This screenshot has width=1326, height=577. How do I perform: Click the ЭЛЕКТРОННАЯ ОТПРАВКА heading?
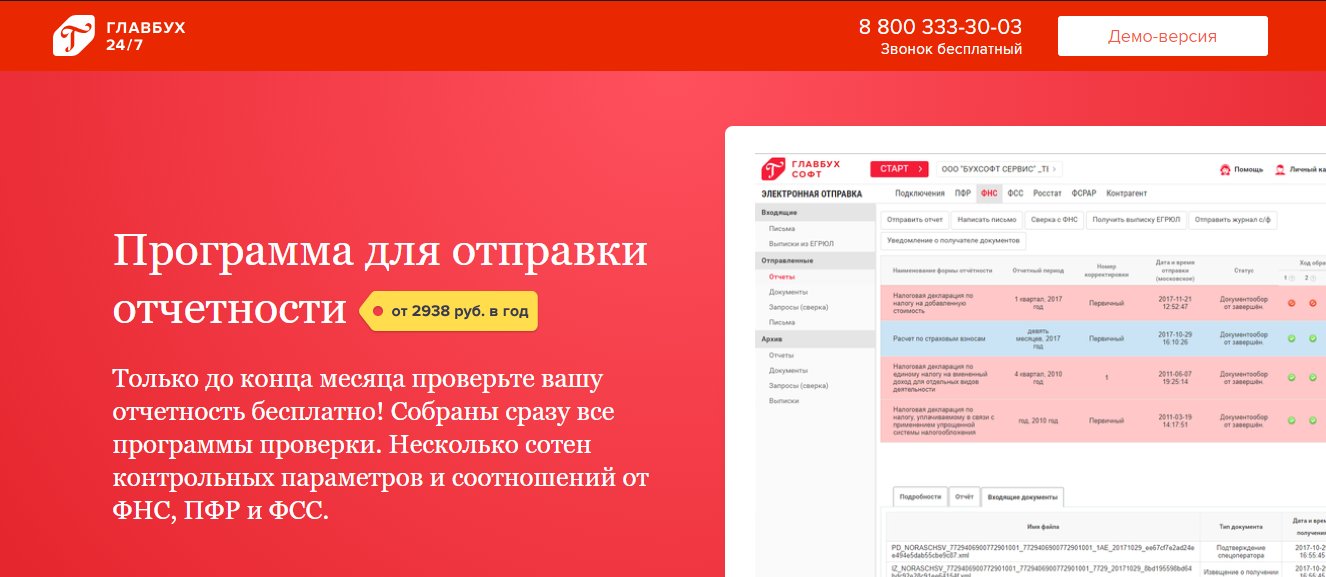click(811, 194)
